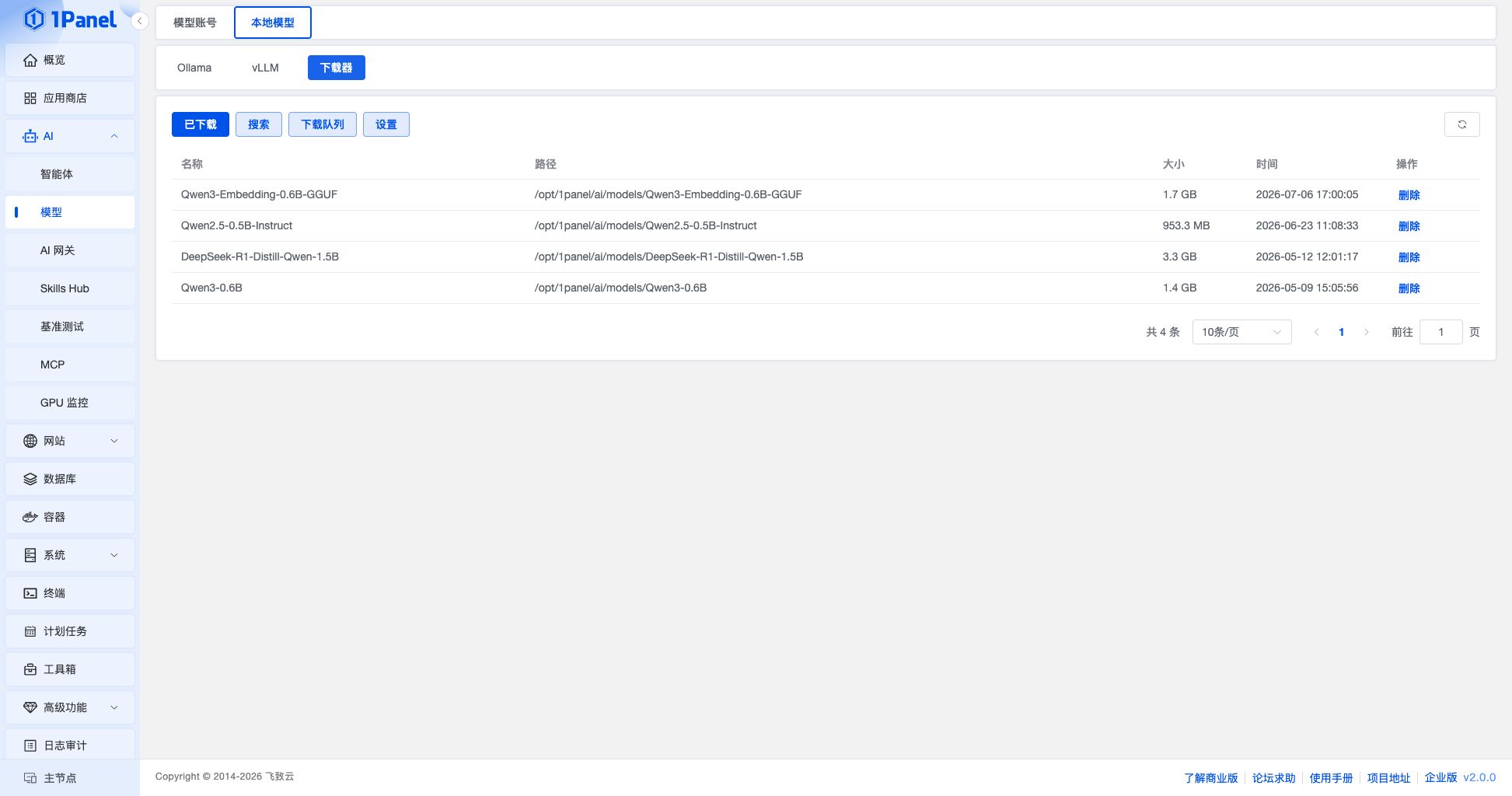Select the vLLM sub-tab
The width and height of the screenshot is (1512, 796).
pyautogui.click(x=265, y=68)
